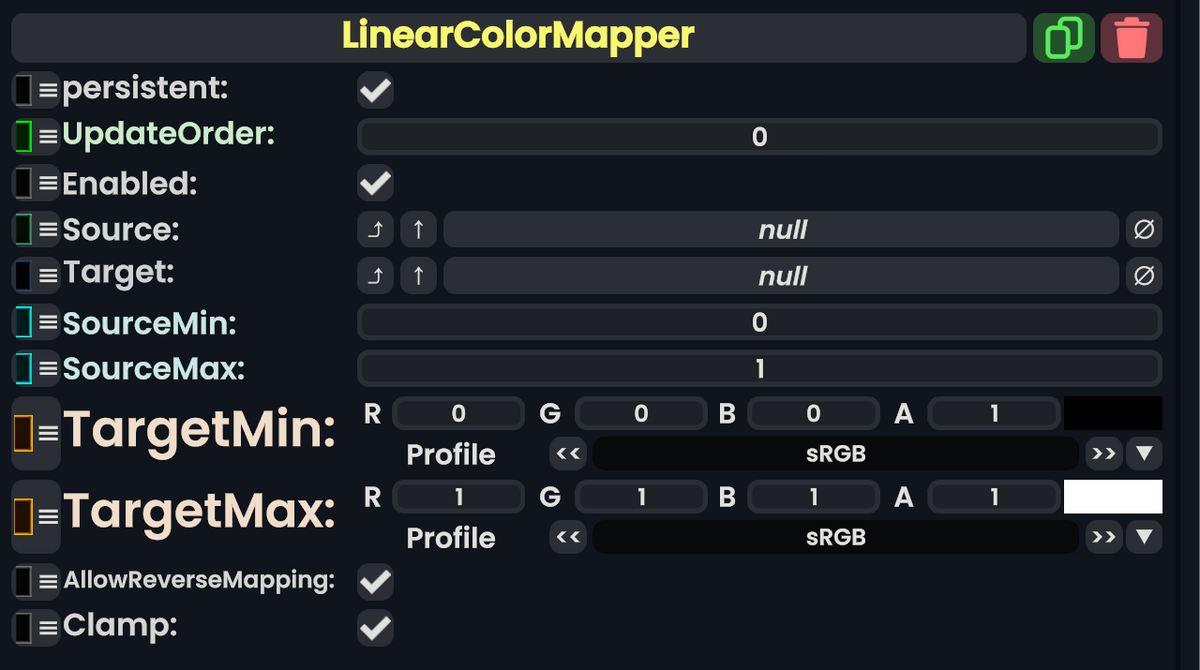Duplicate the LinearColorMapper node

click(1063, 36)
